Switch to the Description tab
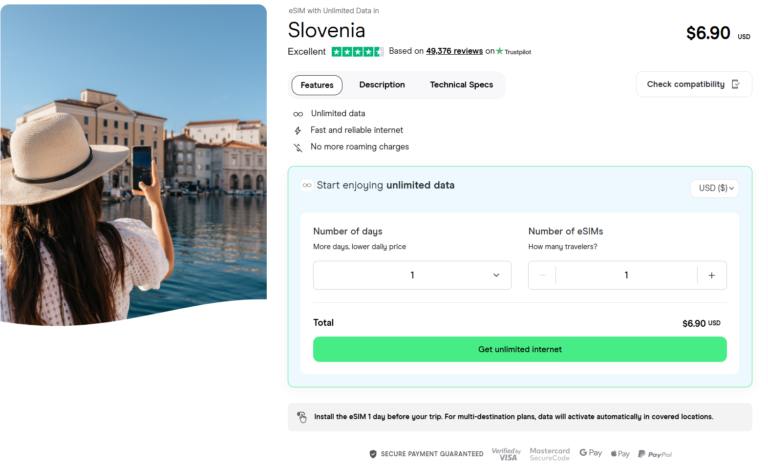Image resolution: width=768 pixels, height=465 pixels. (x=382, y=85)
